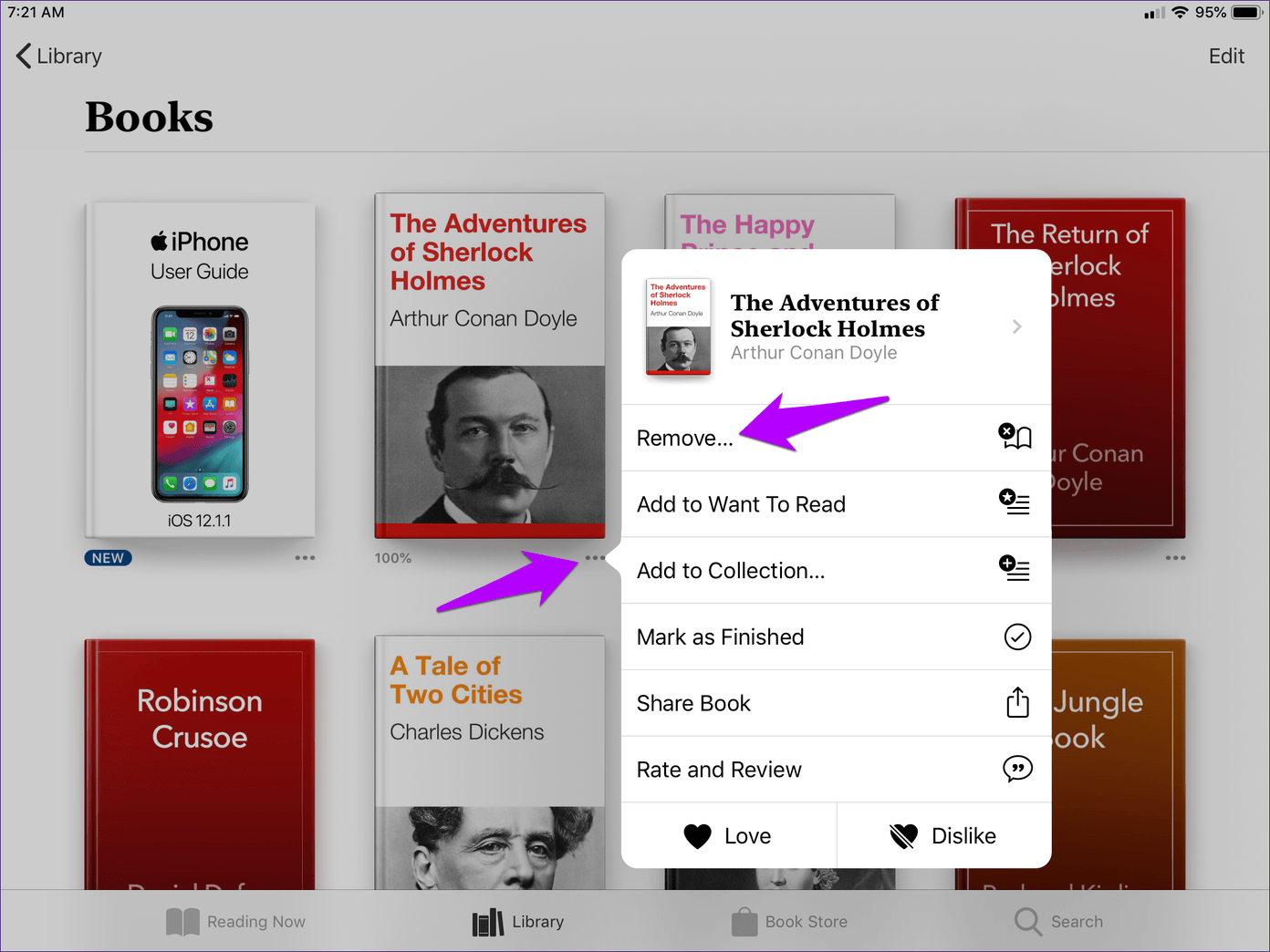Toggle Love for this book
Viewport: 1270px width, 952px height.
(728, 835)
